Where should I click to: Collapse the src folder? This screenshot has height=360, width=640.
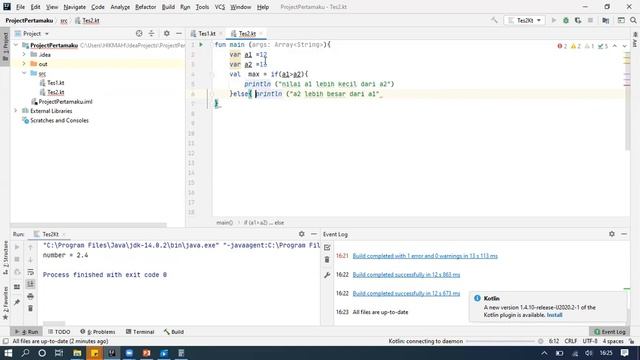pyautogui.click(x=24, y=73)
